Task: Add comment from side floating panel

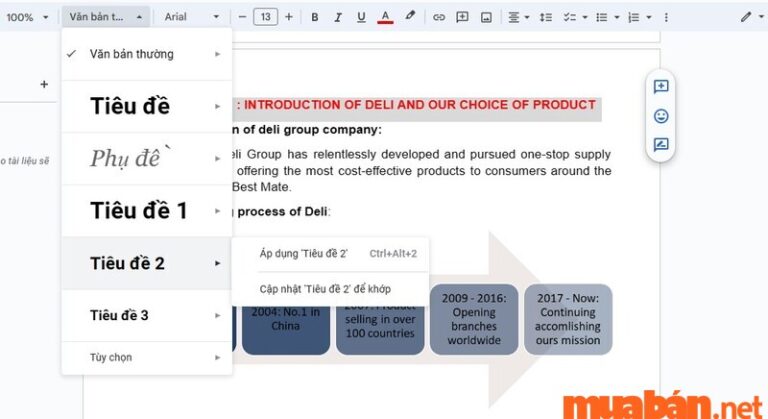Action: pyautogui.click(x=661, y=87)
